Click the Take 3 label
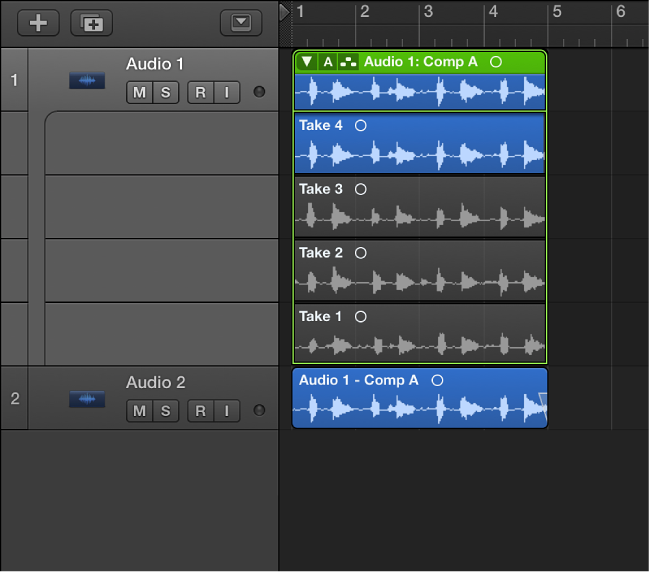Screen dimensions: 650x572 321,189
